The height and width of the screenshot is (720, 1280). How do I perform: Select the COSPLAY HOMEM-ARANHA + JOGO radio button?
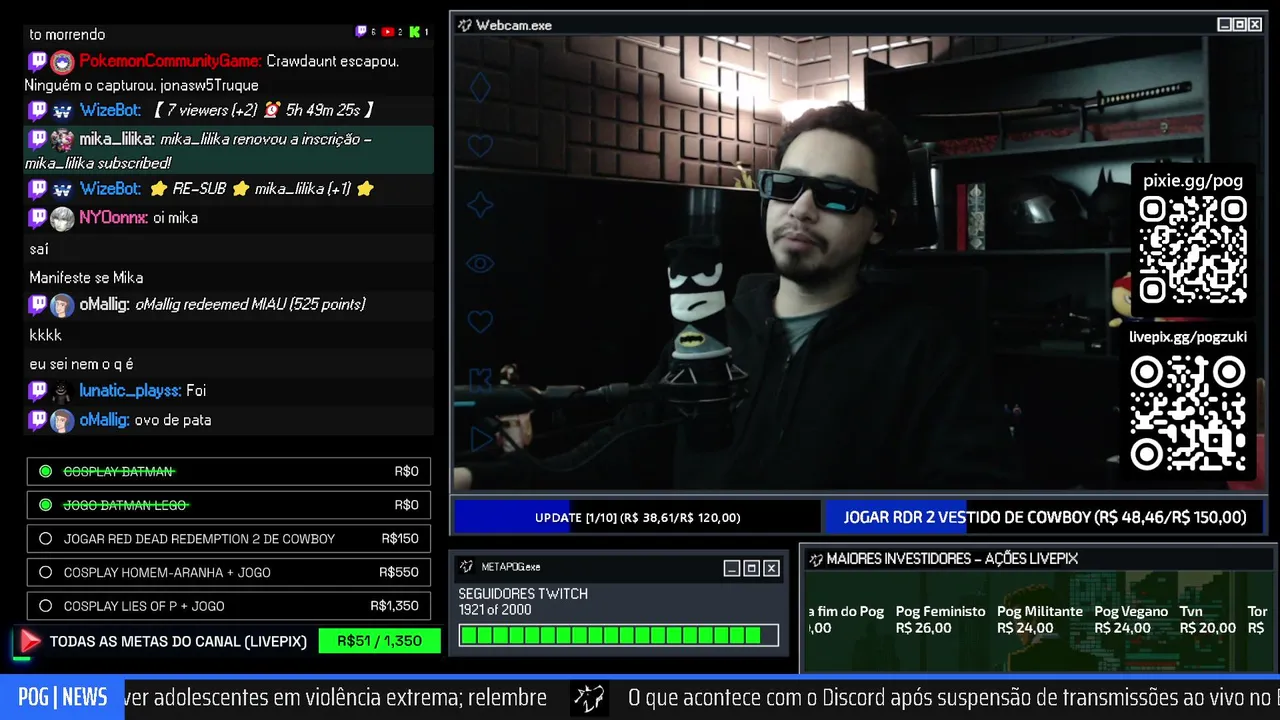(45, 573)
